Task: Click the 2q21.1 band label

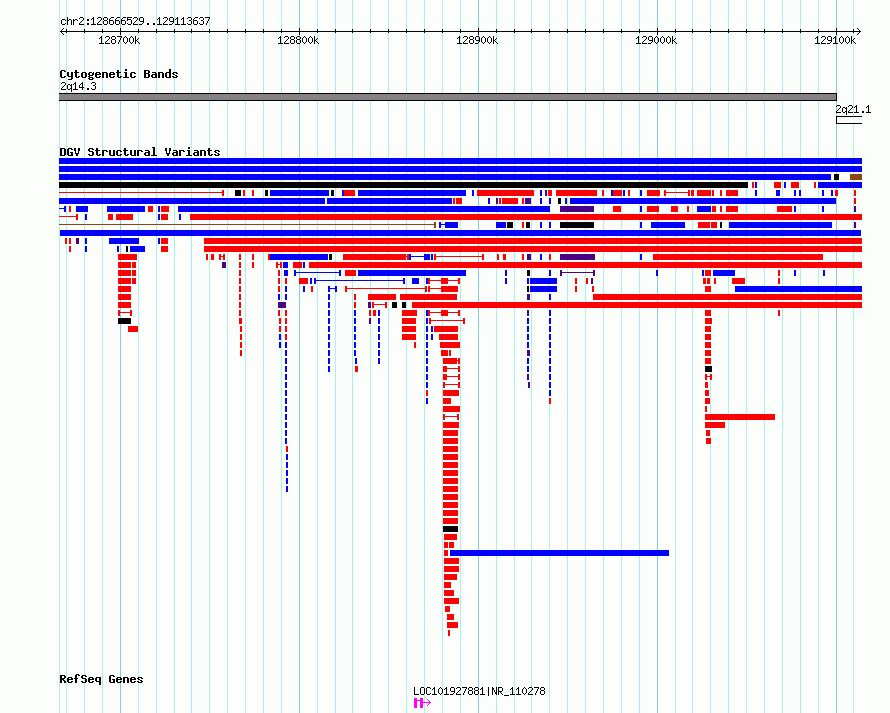Action: coord(853,109)
